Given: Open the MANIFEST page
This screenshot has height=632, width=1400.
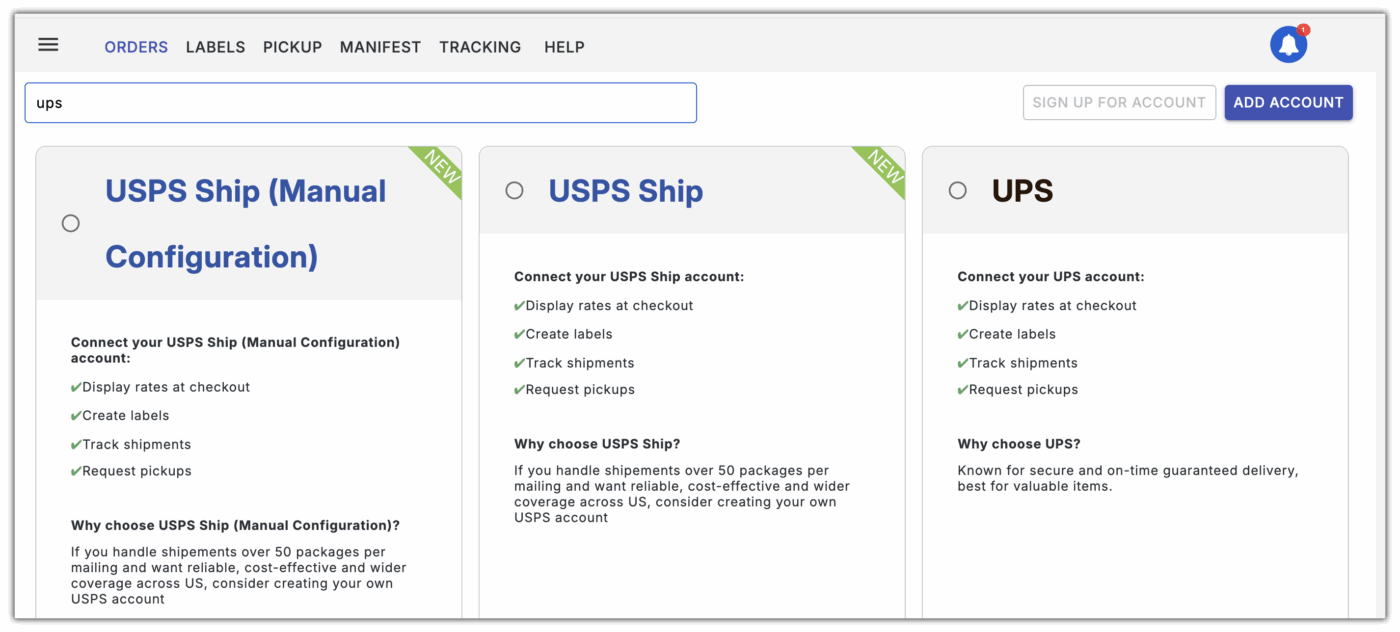Looking at the screenshot, I should [380, 47].
